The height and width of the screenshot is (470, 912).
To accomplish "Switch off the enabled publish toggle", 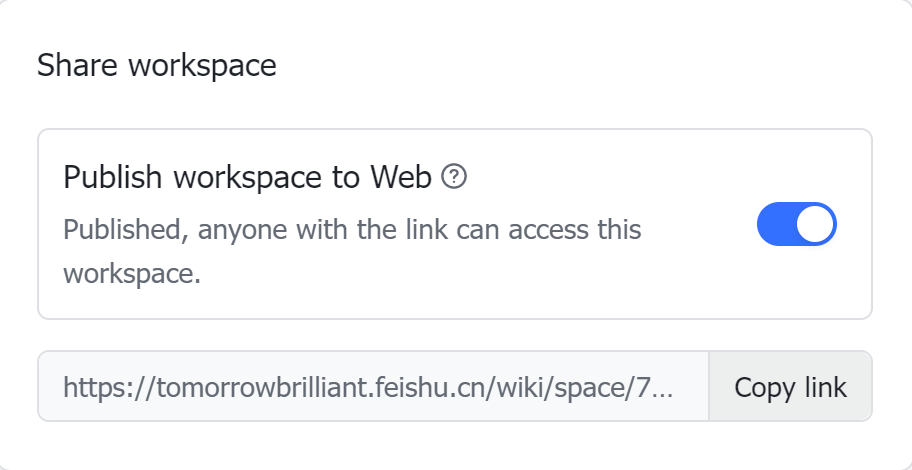I will [x=796, y=224].
